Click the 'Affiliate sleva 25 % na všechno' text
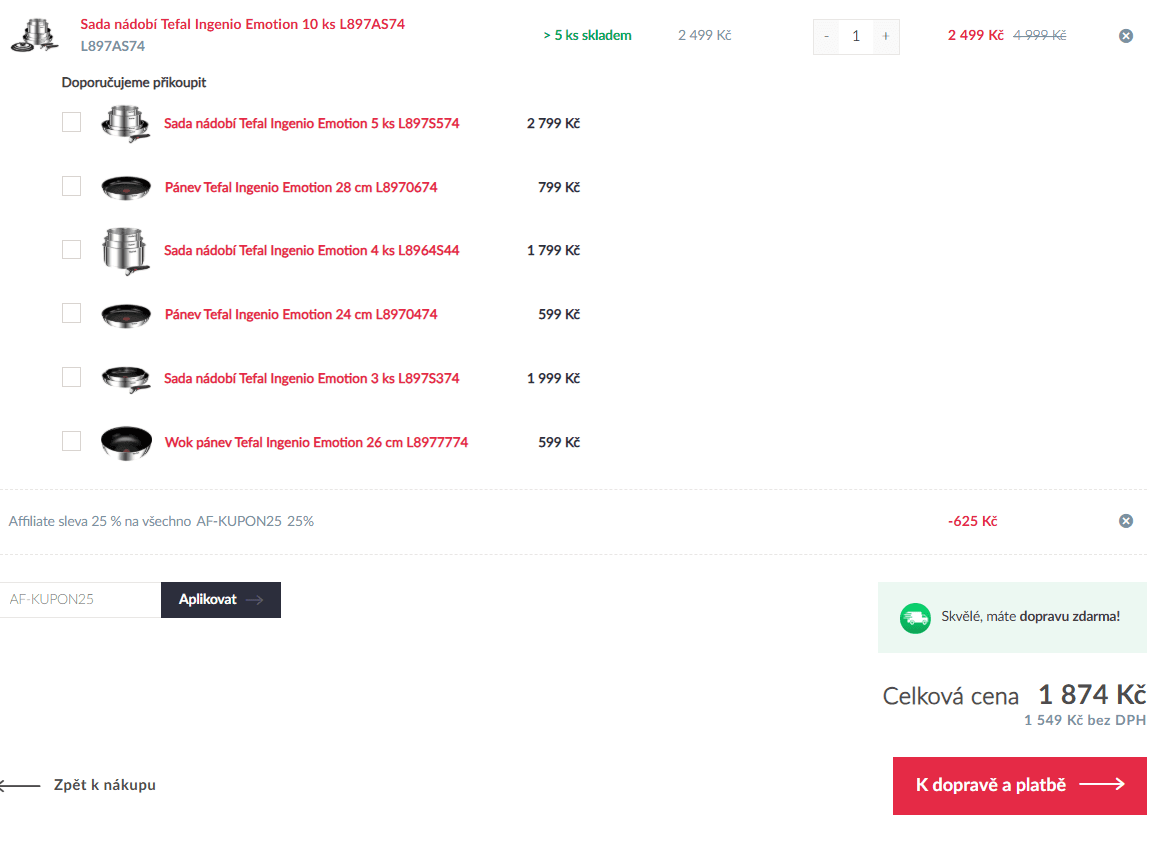Image resolution: width=1154 pixels, height=843 pixels. (x=99, y=521)
